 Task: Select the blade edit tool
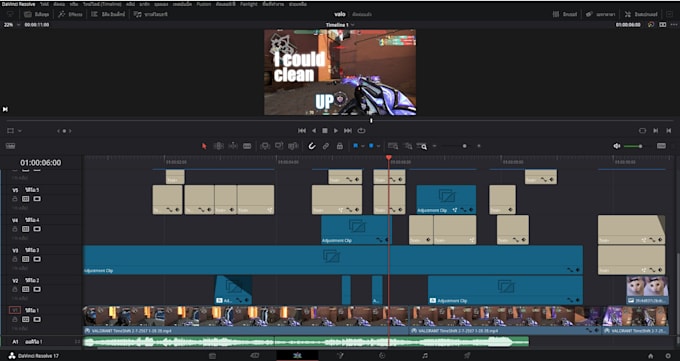247,146
